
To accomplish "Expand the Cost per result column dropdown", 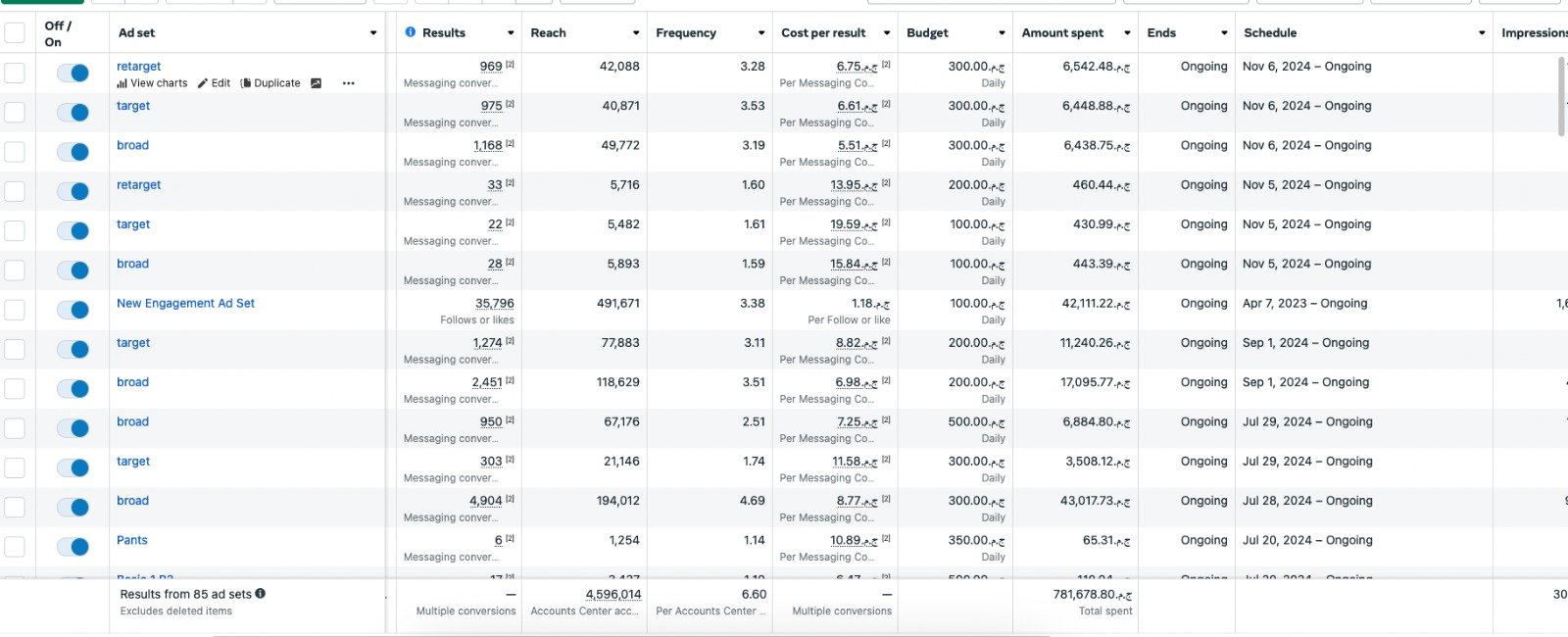I will click(887, 33).
